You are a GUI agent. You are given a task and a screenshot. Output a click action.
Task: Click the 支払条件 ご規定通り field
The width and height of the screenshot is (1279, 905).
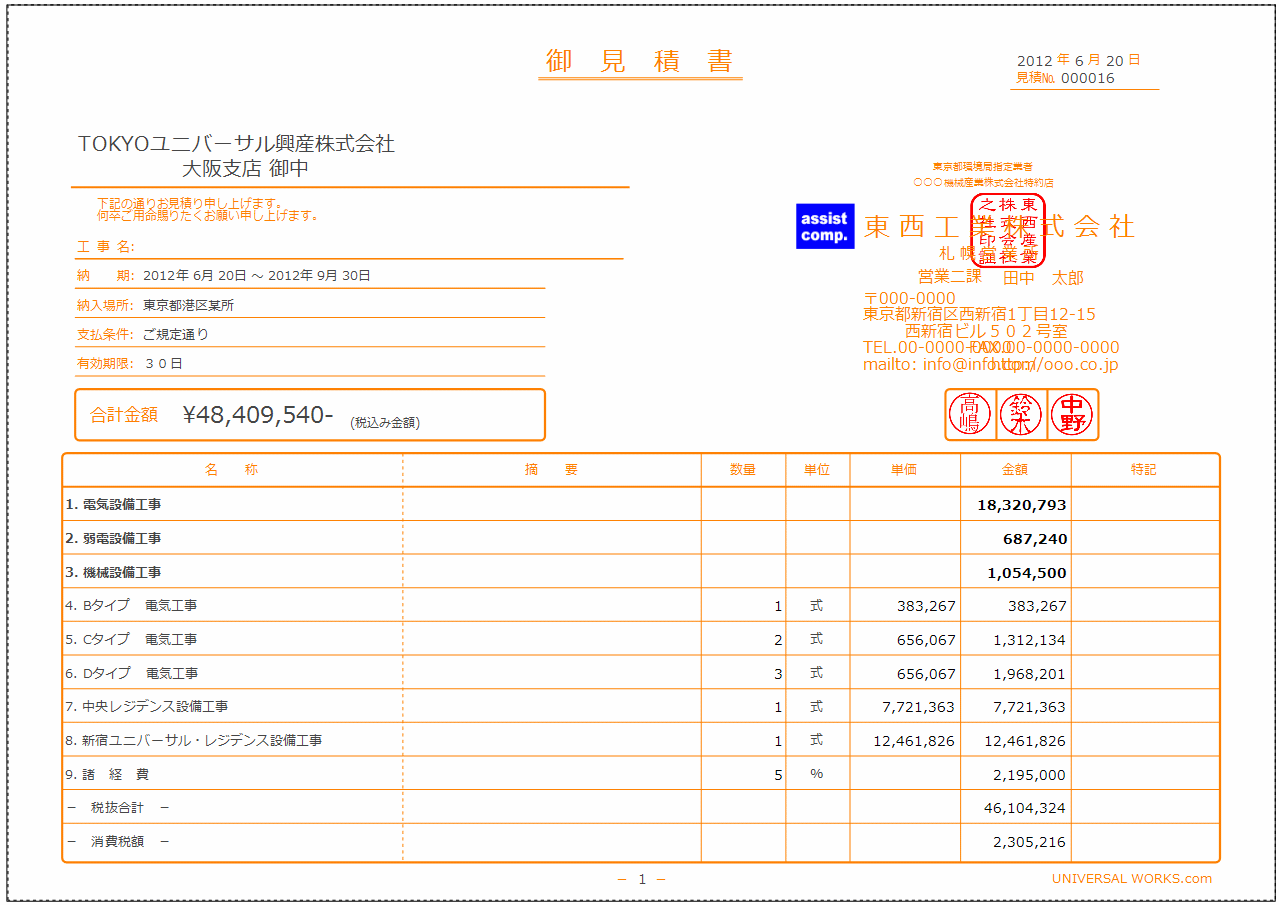click(175, 334)
